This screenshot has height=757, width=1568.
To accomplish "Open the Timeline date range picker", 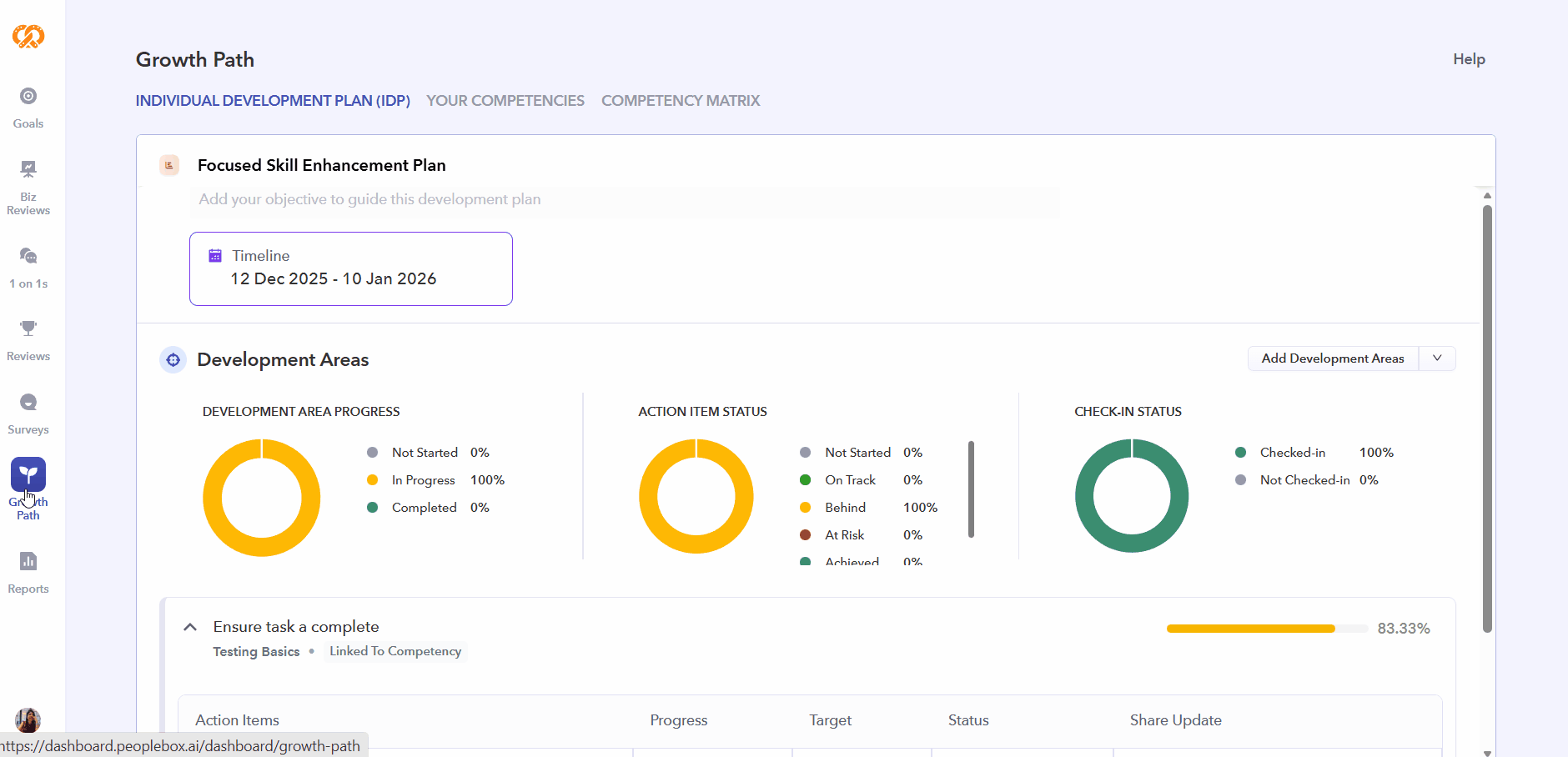I will [x=350, y=269].
